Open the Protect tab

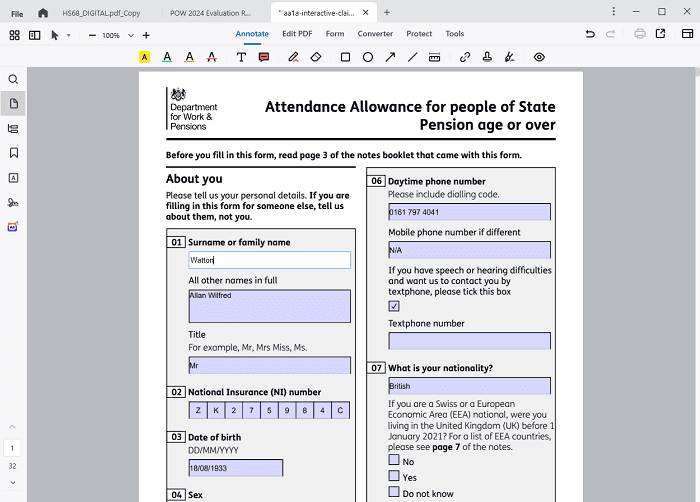419,34
